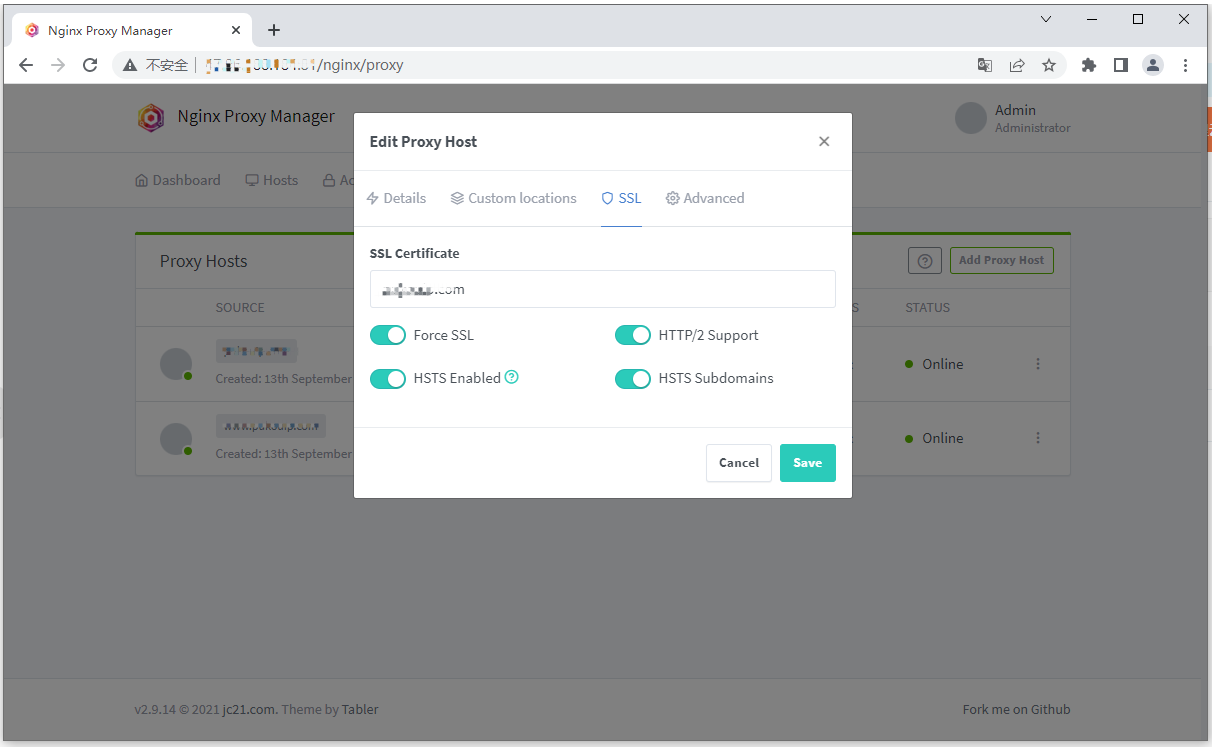
Task: Switch to the Details tab
Action: tap(396, 198)
